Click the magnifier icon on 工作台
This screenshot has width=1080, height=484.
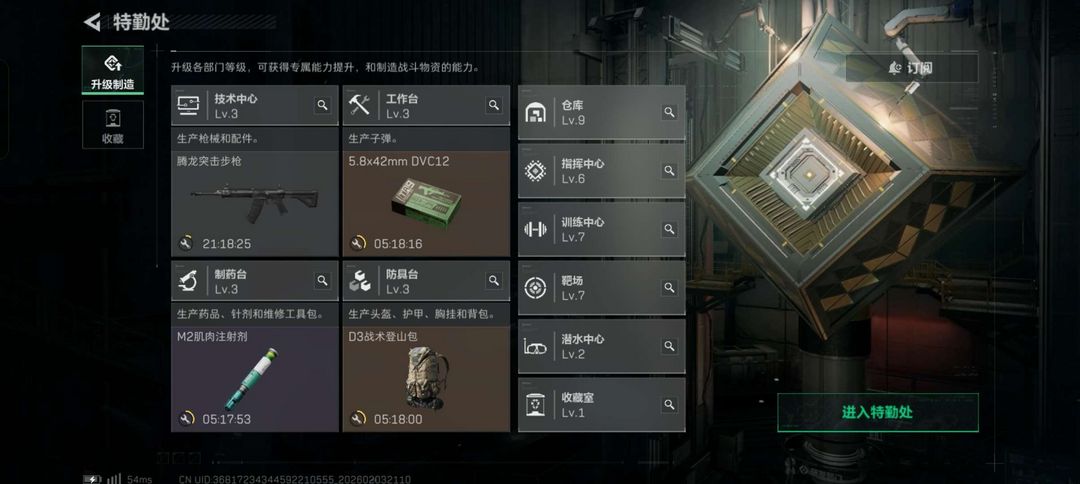(494, 105)
